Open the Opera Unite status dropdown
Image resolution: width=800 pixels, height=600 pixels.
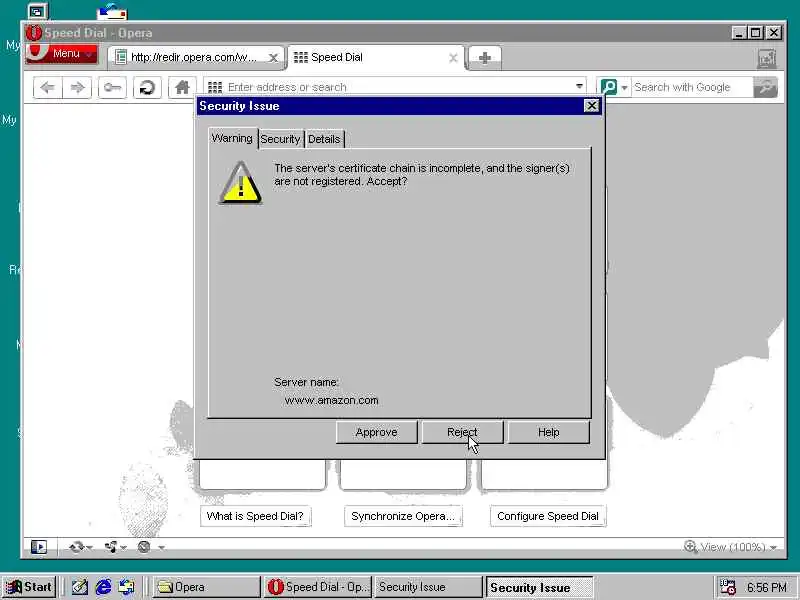point(115,547)
